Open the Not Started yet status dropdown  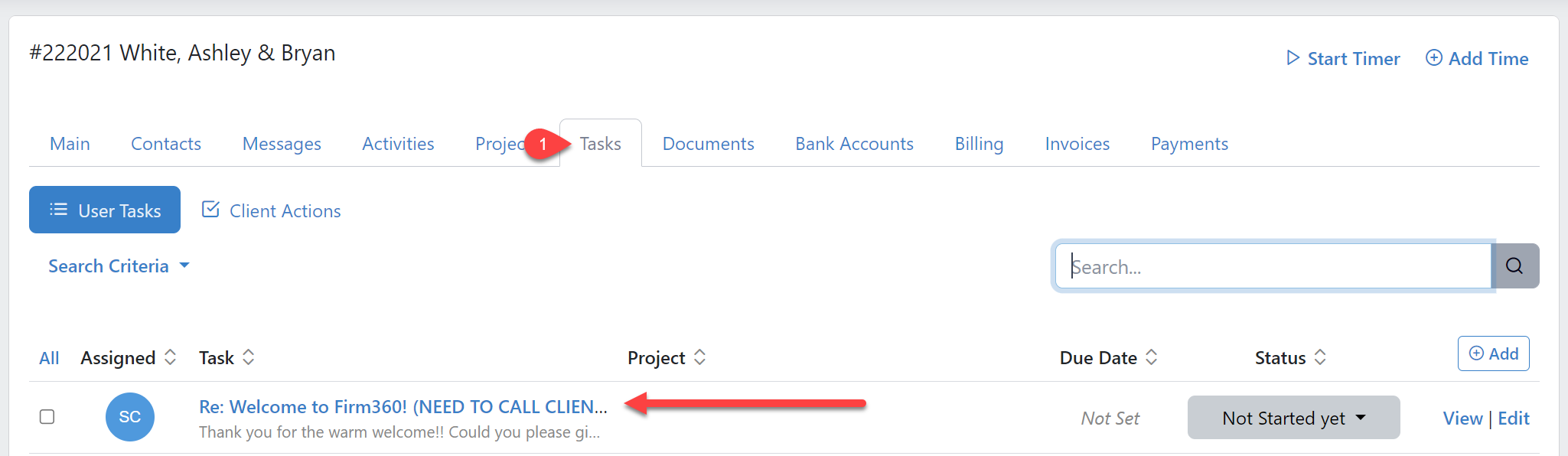pyautogui.click(x=1293, y=417)
